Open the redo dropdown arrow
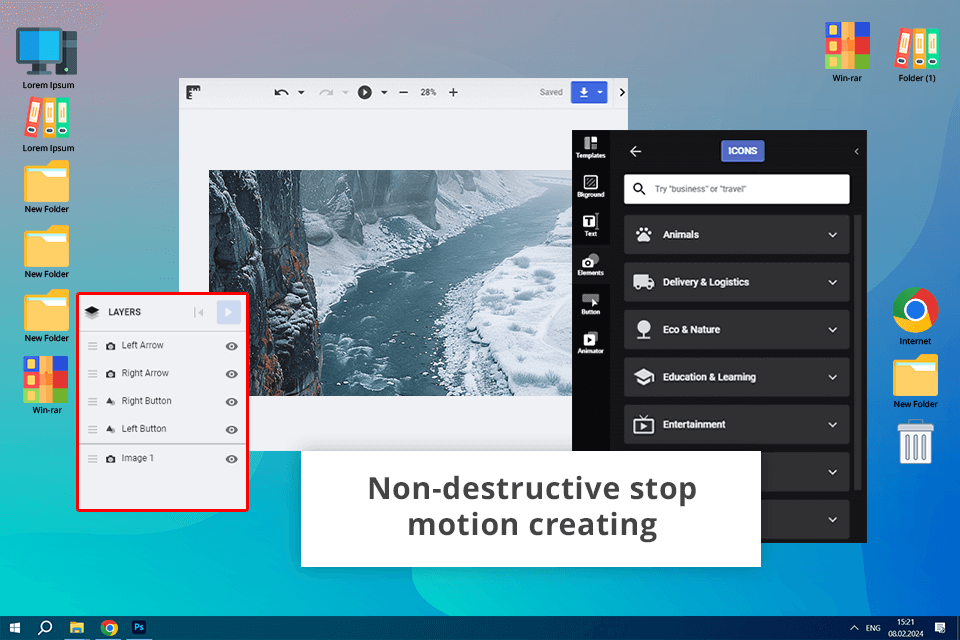Image resolution: width=960 pixels, height=640 pixels. click(x=345, y=92)
